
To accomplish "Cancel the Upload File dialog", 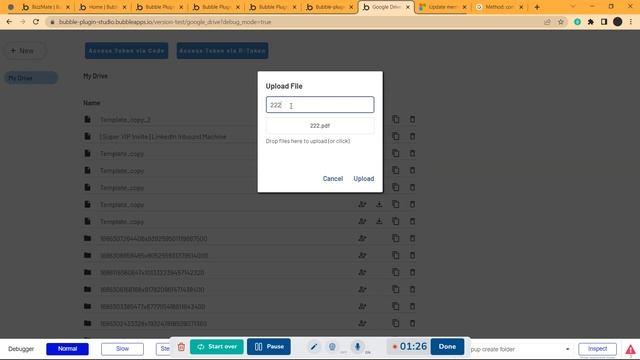I will (333, 178).
